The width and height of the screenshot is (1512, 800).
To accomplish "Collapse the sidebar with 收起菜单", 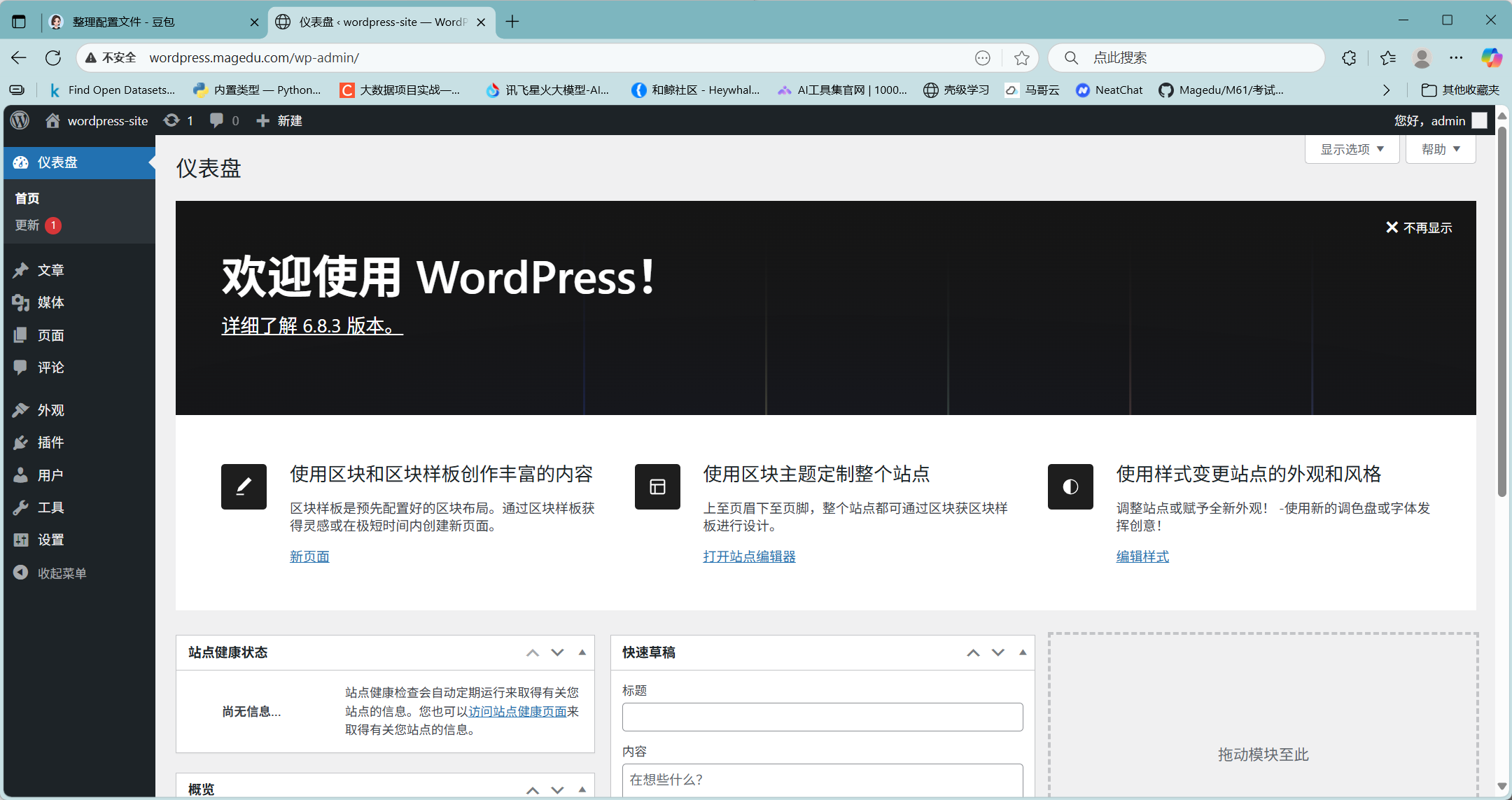I will point(62,573).
